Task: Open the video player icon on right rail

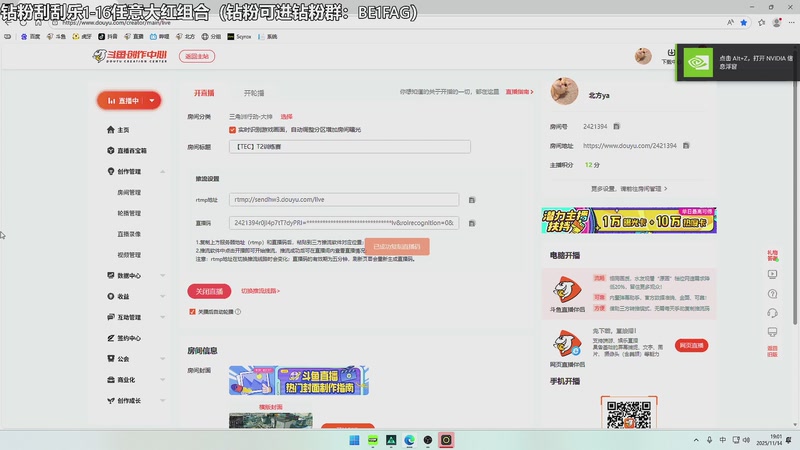Action: (x=772, y=274)
